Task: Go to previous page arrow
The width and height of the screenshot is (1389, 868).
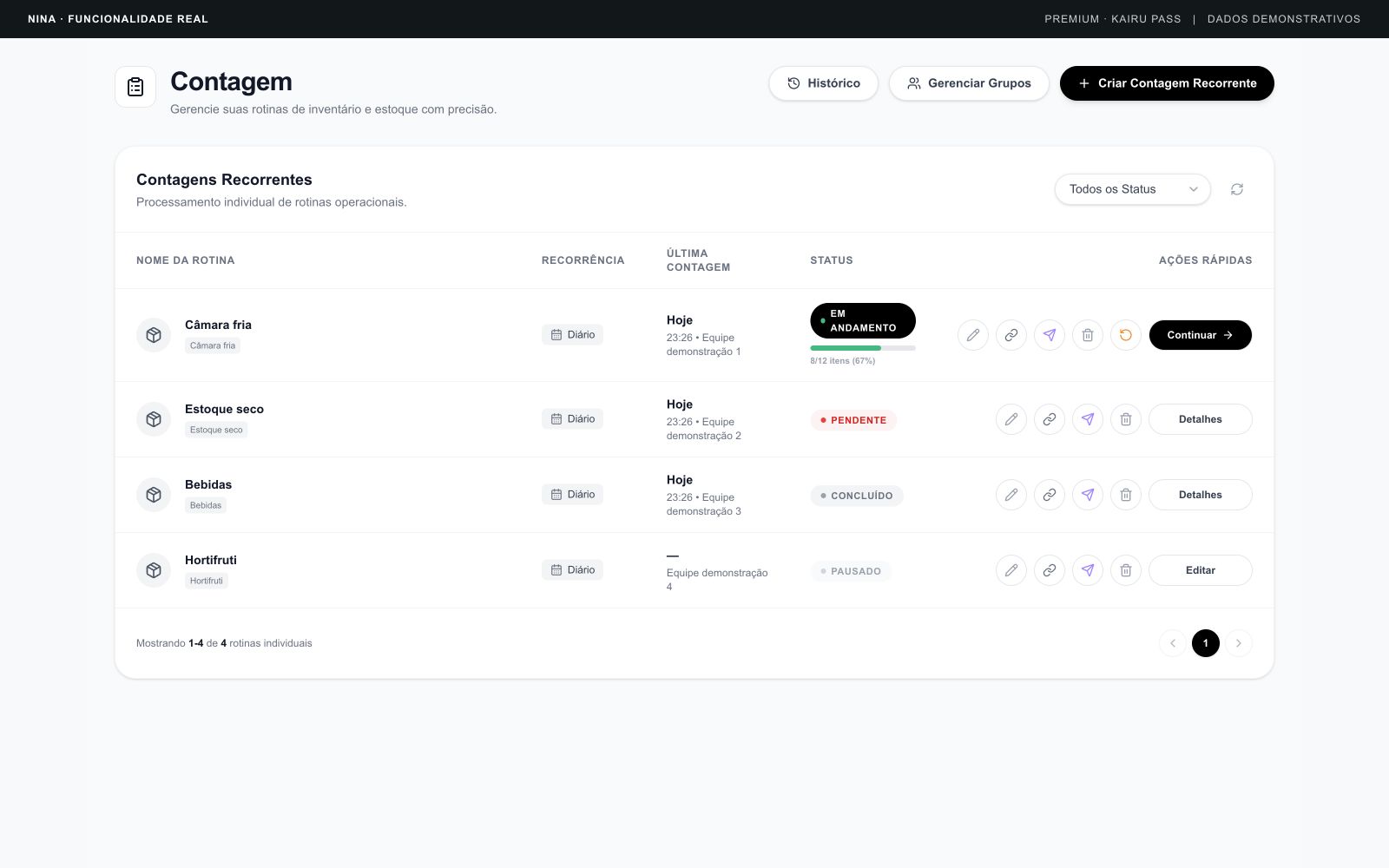Action: pyautogui.click(x=1173, y=643)
